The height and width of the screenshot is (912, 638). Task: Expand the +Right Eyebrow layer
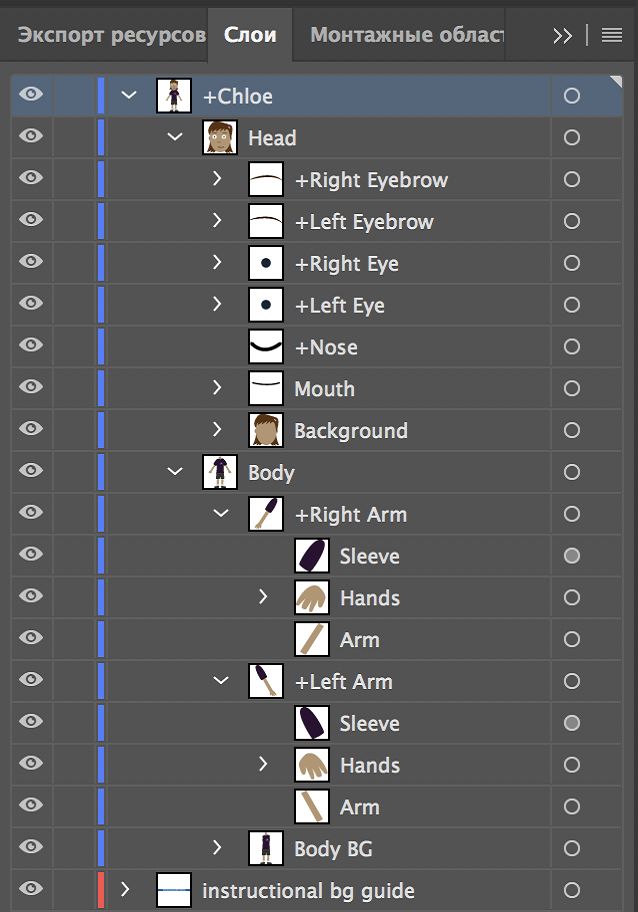click(x=218, y=179)
